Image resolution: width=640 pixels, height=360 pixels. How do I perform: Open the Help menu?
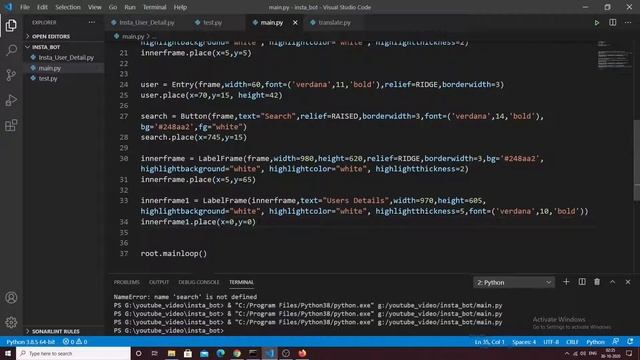[x=180, y=7]
